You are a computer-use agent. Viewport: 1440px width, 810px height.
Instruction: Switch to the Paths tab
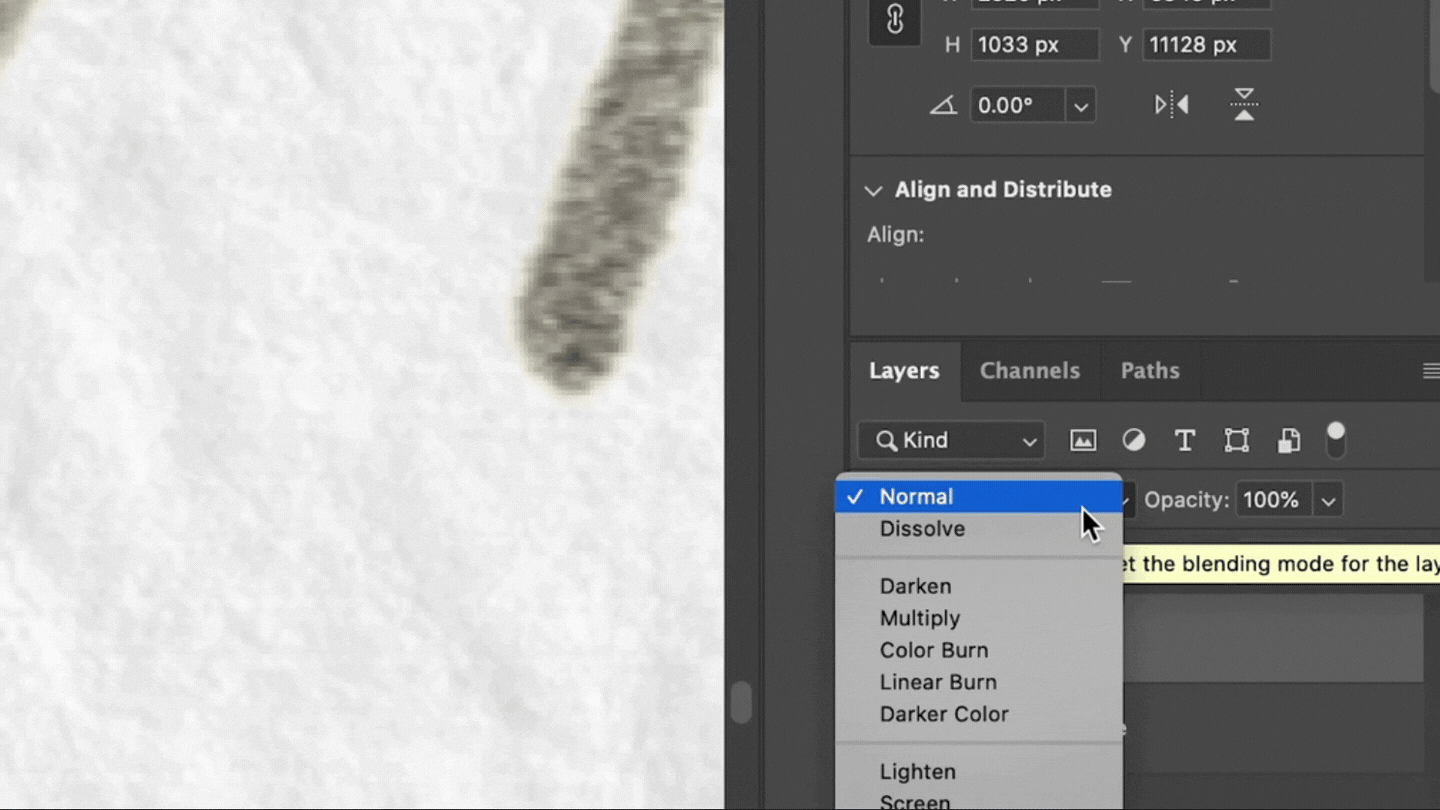pos(1149,370)
